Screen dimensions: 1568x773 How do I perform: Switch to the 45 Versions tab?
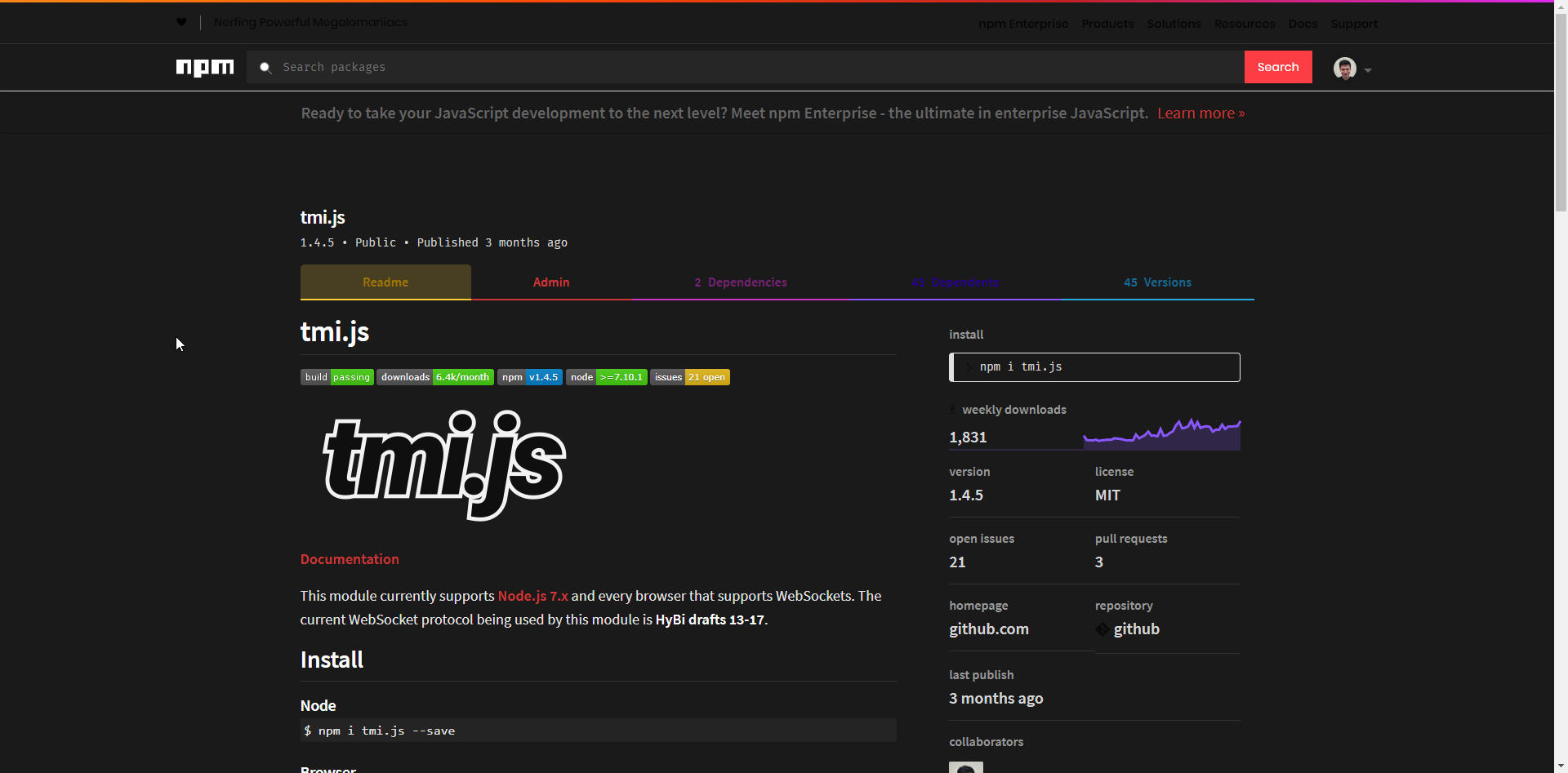click(x=1157, y=282)
